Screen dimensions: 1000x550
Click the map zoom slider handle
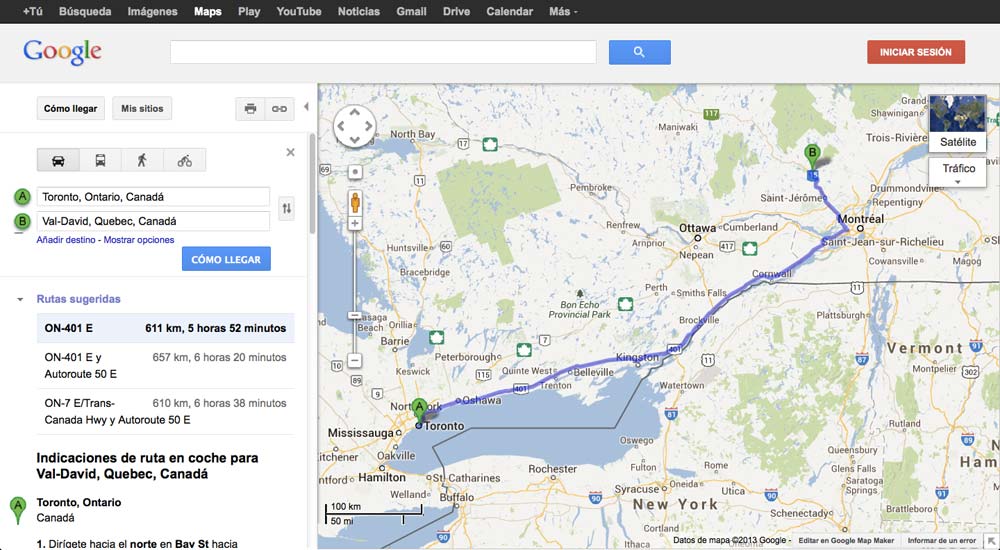coord(355,315)
